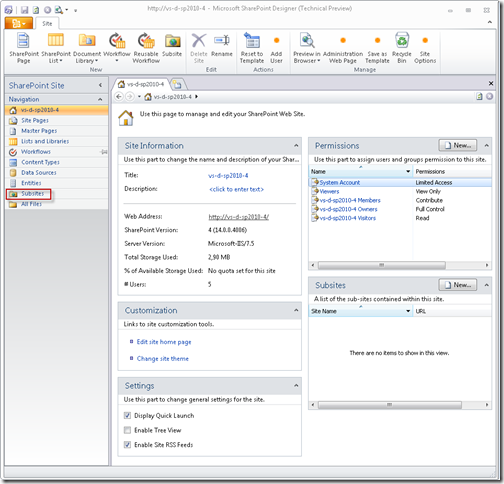The width and height of the screenshot is (504, 484).
Task: Click the new tab icon beside vs-d-sp2010-4 tab
Action: click(177, 85)
